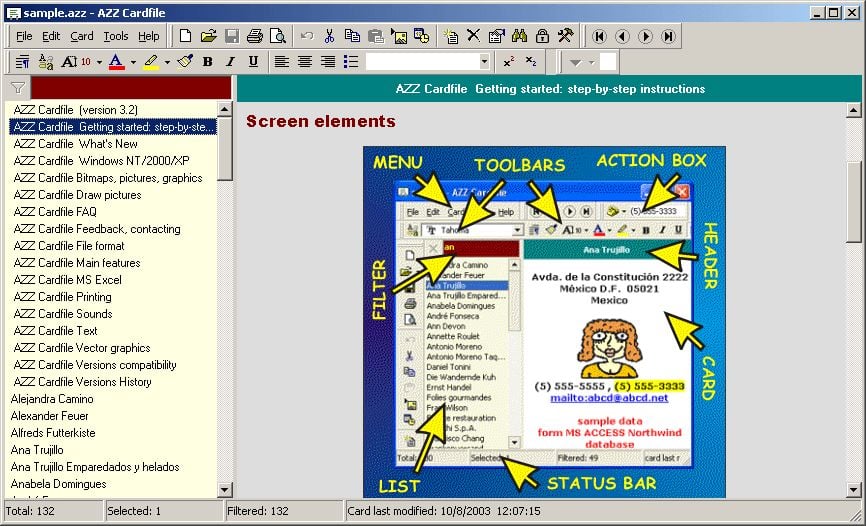
Task: Align text right
Action: point(328,61)
